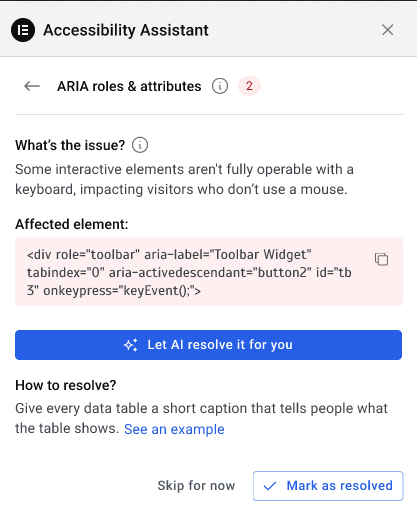The width and height of the screenshot is (417, 530).
Task: Click checkmark icon in Mark as resolved
Action: (270, 486)
